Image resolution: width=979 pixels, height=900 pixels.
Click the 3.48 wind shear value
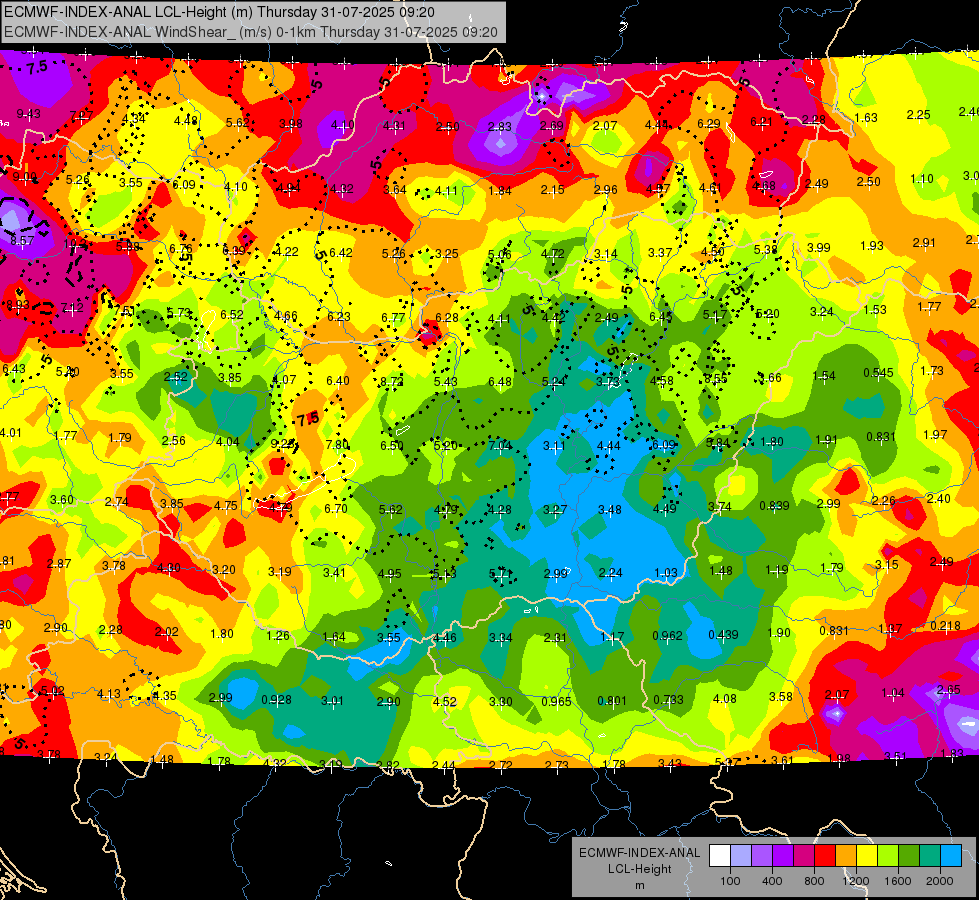click(x=609, y=510)
